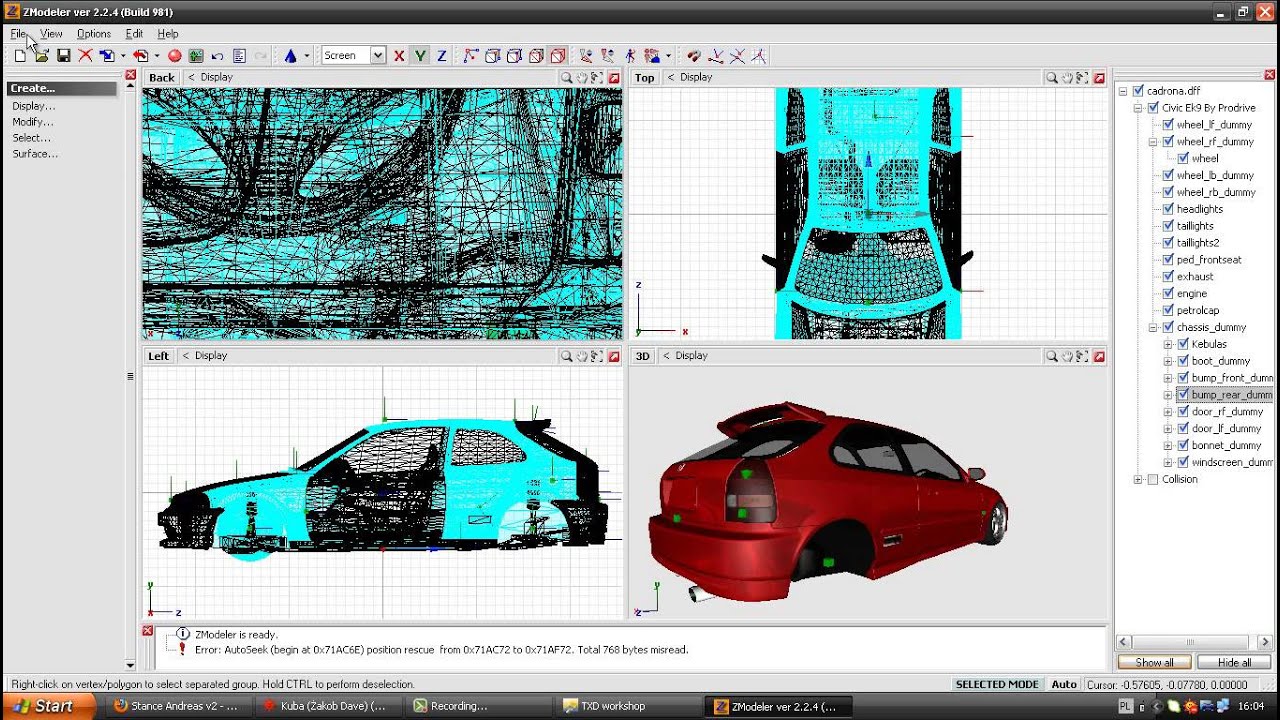Viewport: 1280px width, 720px height.
Task: Close the message log panel
Action: click(148, 631)
